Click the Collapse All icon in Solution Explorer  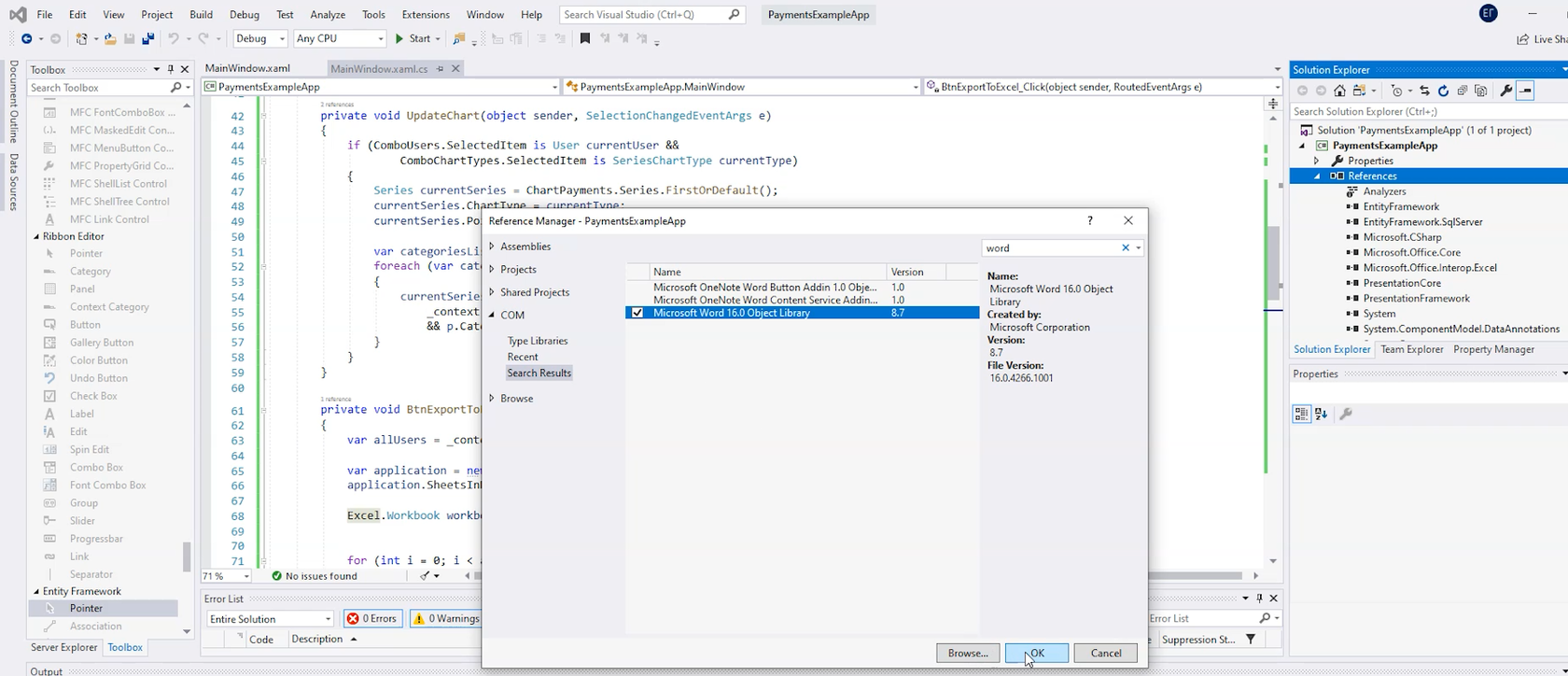point(1462,91)
